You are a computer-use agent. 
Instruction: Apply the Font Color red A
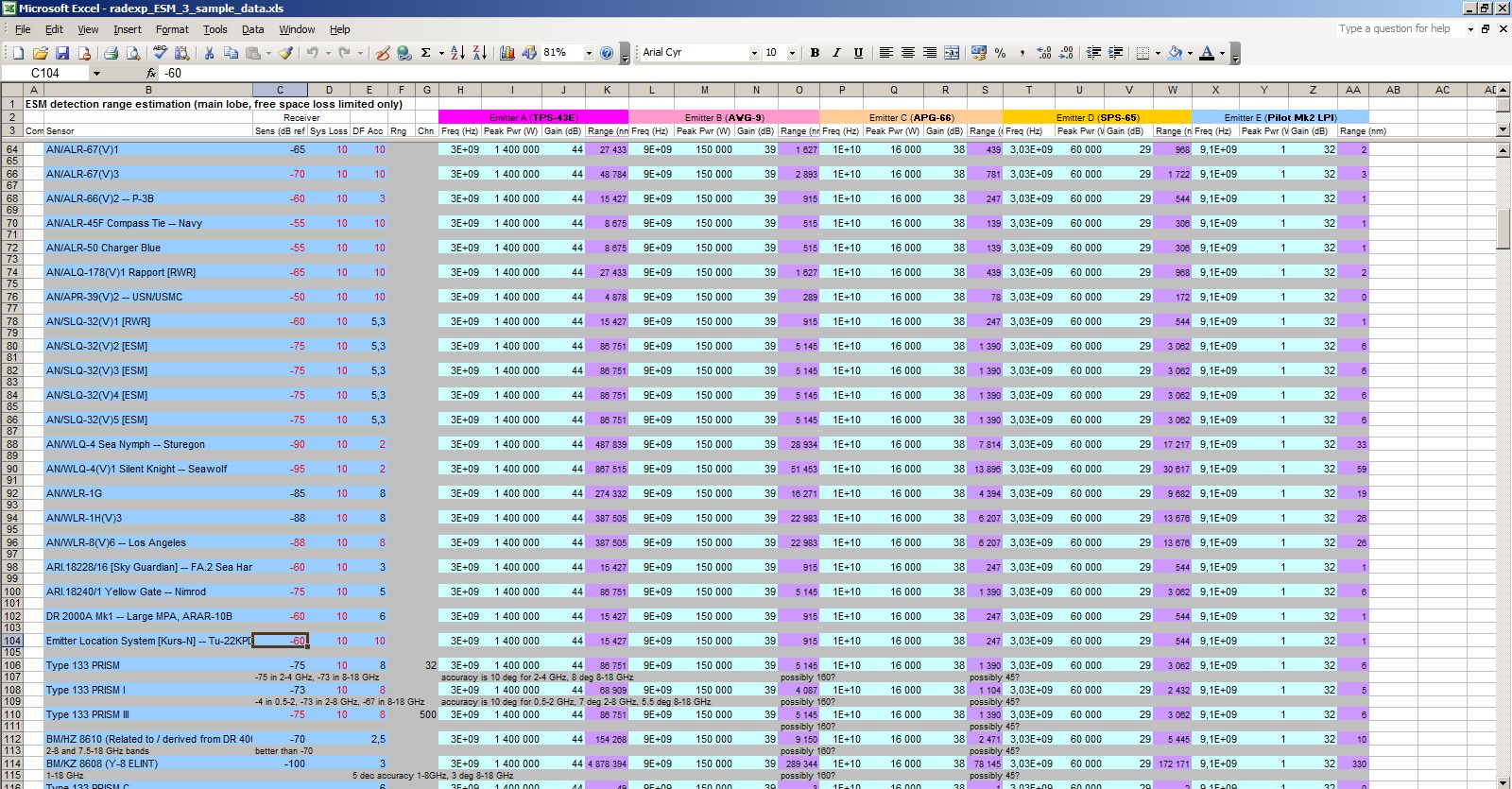coord(1207,53)
